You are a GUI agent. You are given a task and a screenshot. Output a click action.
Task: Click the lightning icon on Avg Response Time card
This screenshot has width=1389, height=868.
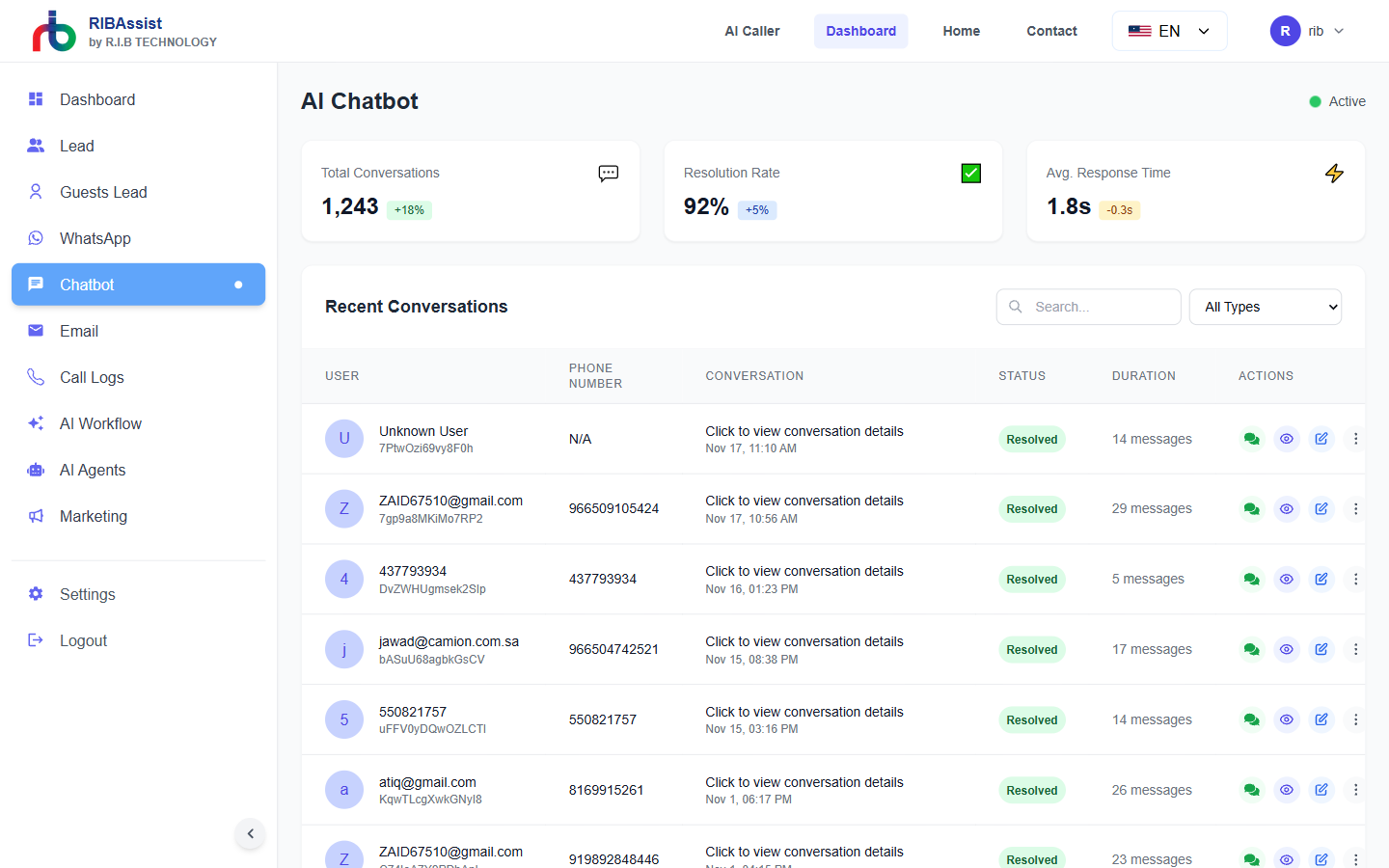(1335, 174)
